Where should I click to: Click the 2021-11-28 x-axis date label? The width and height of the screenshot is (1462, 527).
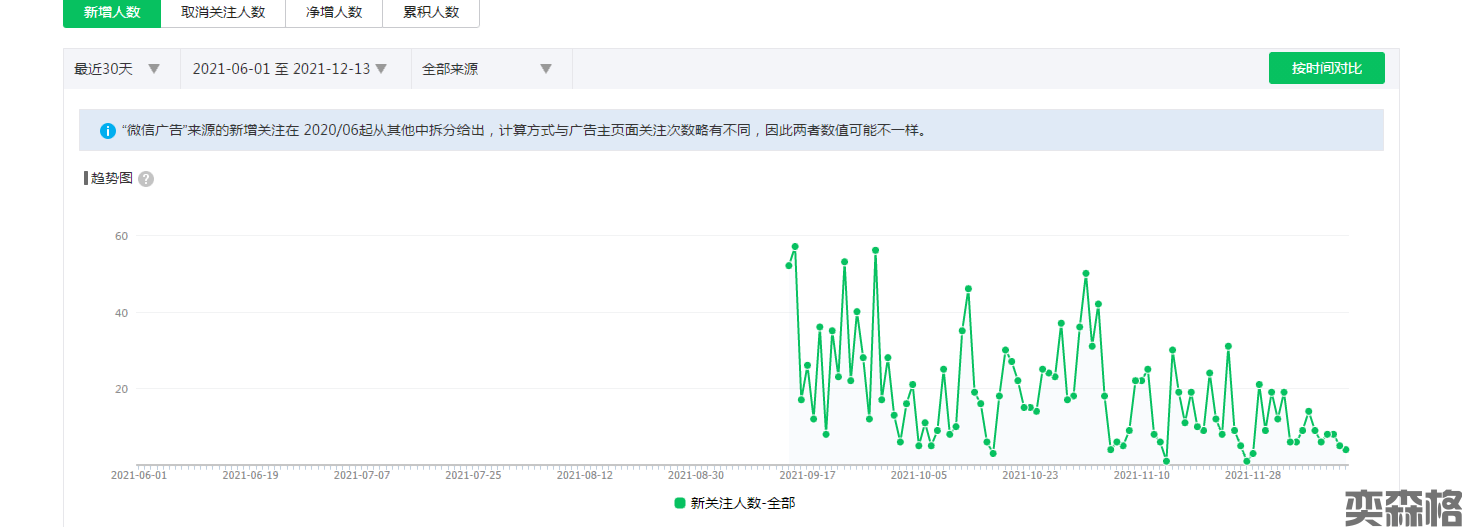click(x=1253, y=476)
